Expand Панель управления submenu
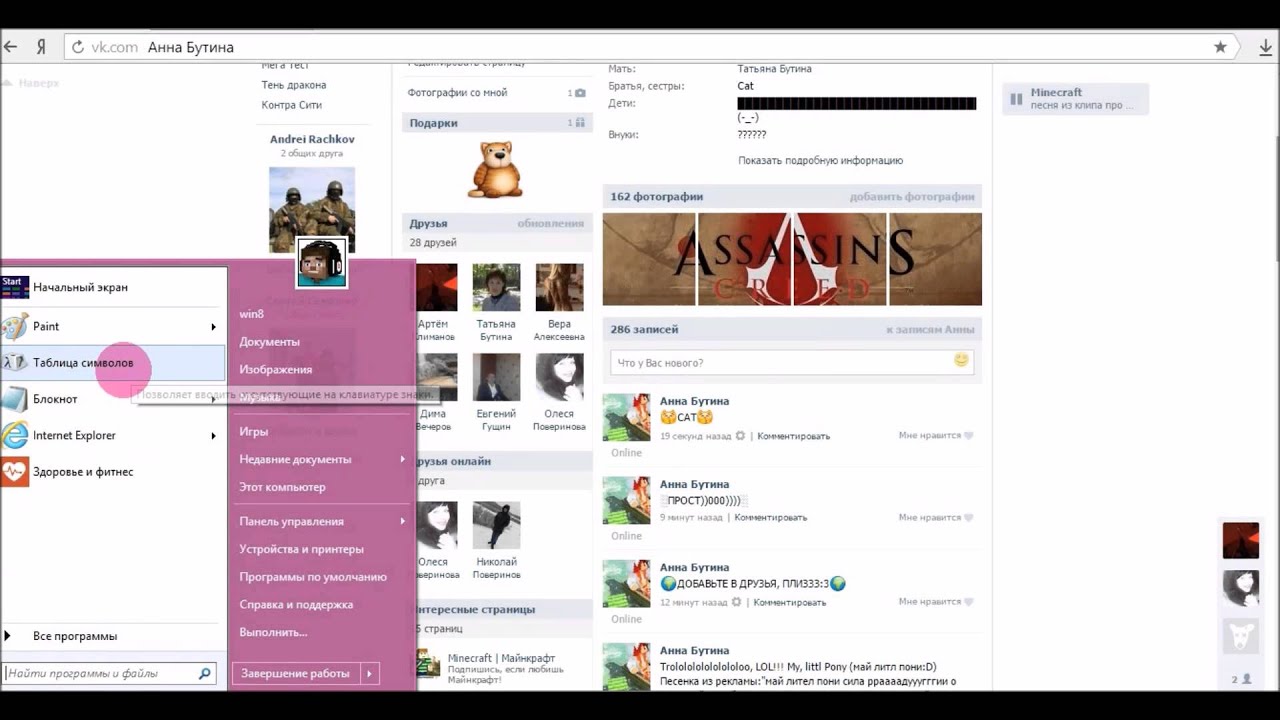 point(403,522)
